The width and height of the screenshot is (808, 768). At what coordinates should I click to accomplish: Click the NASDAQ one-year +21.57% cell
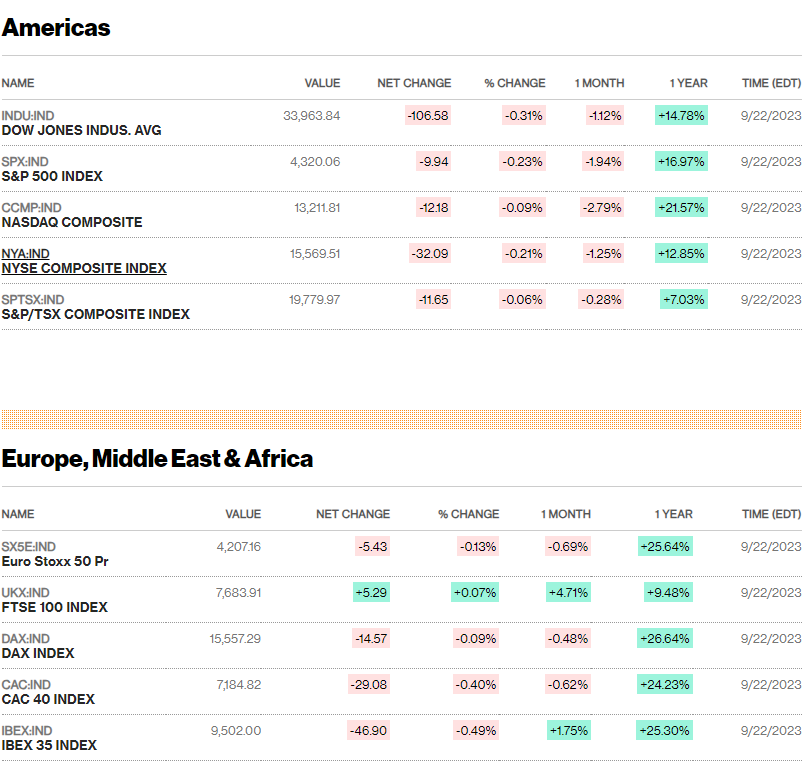pyautogui.click(x=681, y=207)
